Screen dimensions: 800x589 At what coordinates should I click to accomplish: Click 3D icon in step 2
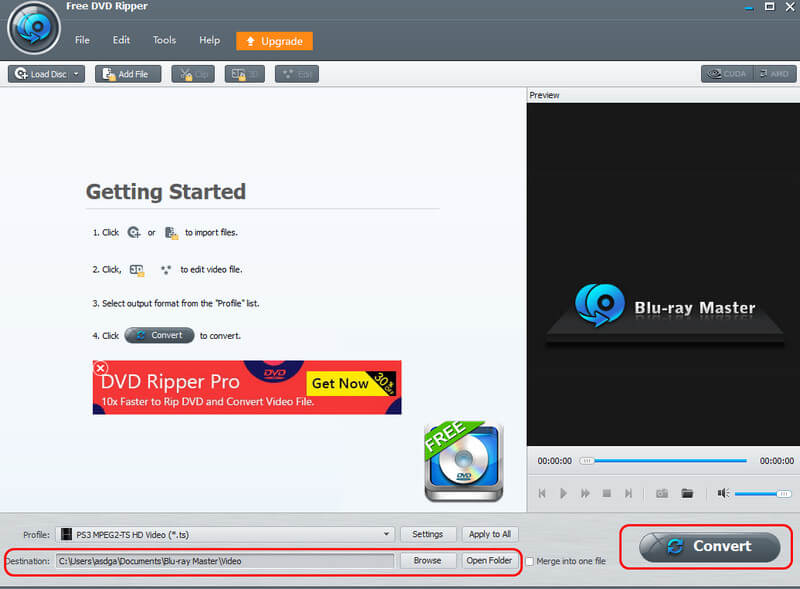coord(137,270)
